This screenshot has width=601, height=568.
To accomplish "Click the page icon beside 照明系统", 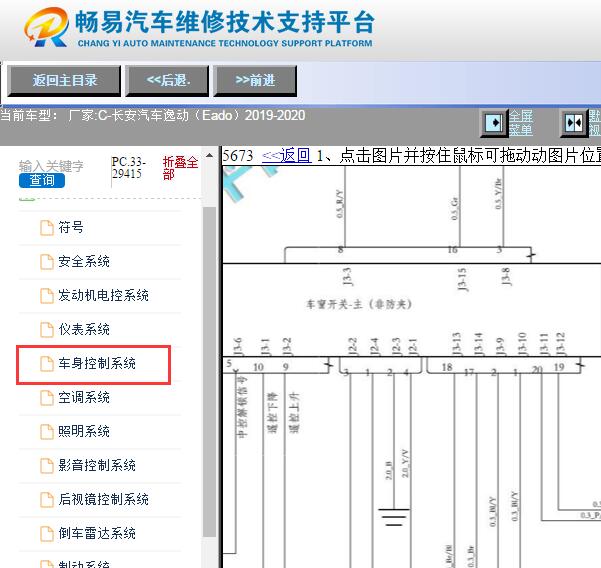I will (47, 432).
